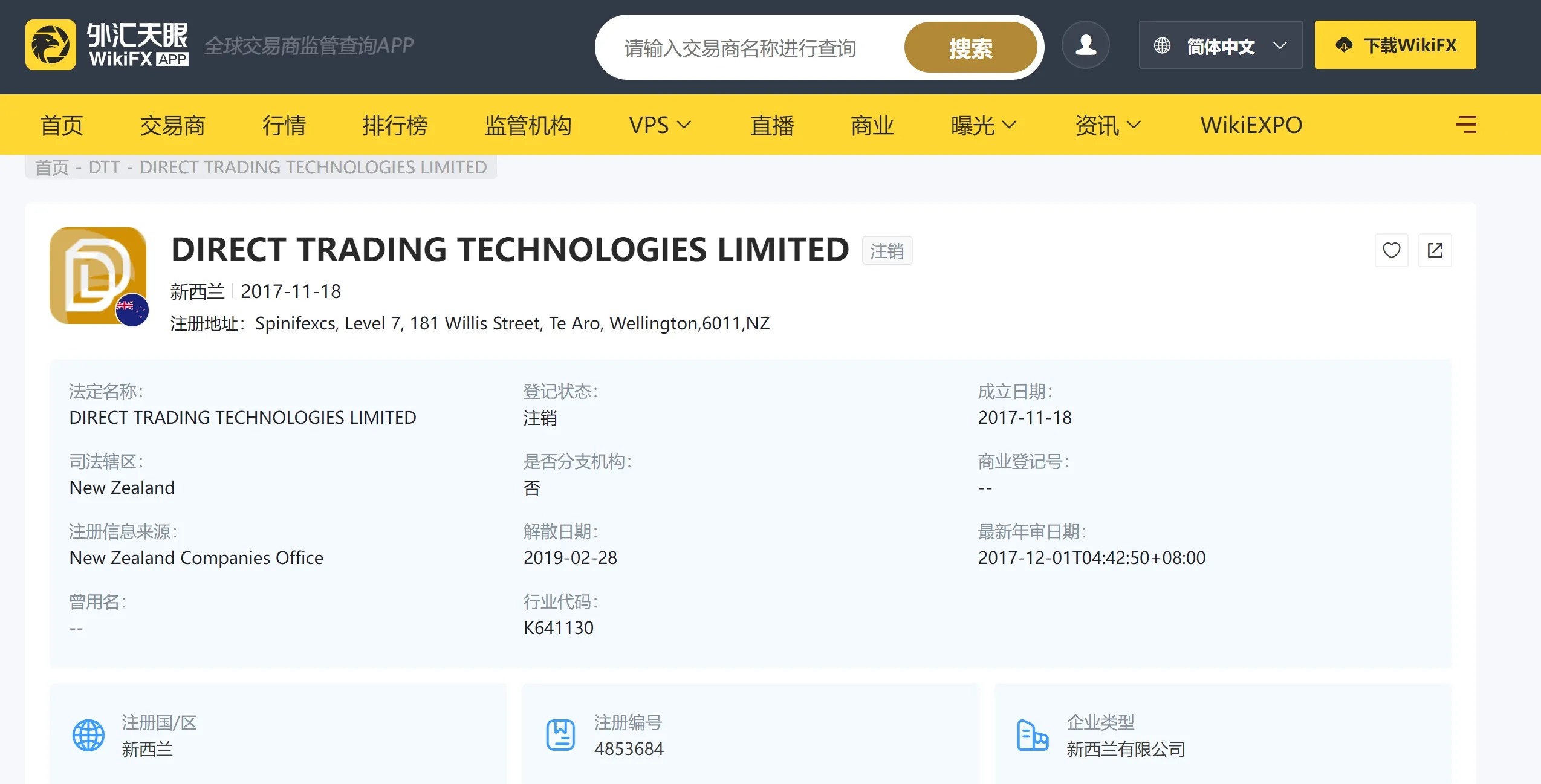Click the DTT company logo
Image resolution: width=1541 pixels, height=784 pixels.
[x=98, y=276]
